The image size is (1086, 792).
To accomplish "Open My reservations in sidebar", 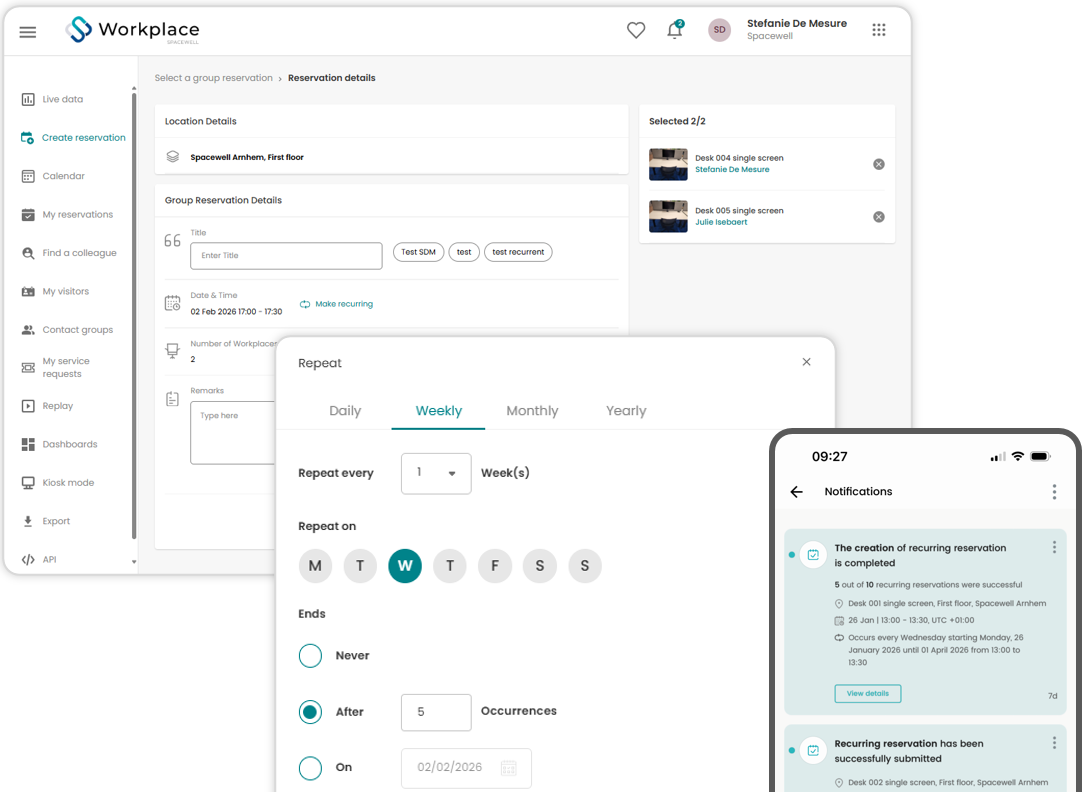I will (67, 215).
